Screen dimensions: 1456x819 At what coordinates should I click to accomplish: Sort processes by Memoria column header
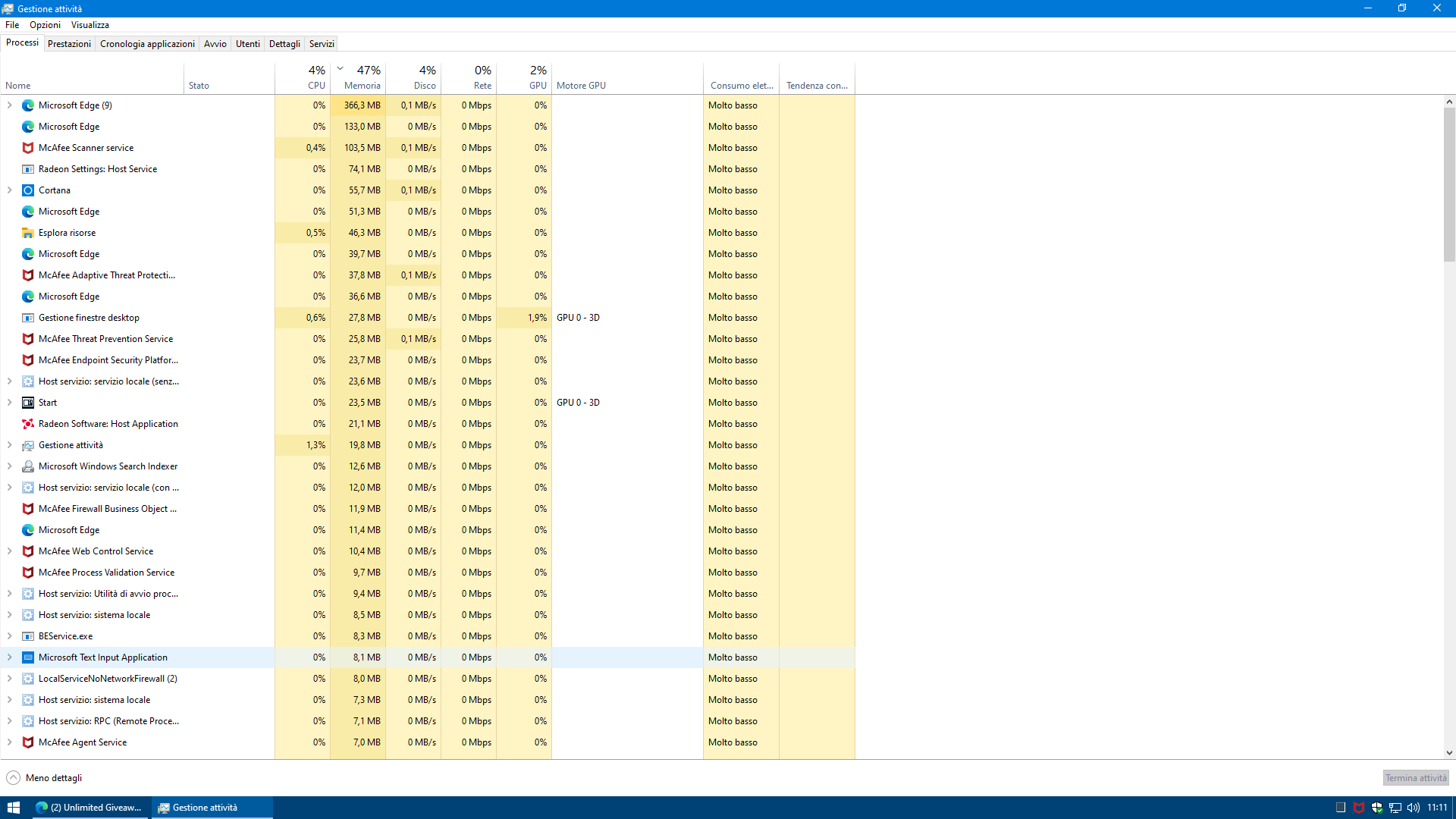(x=362, y=85)
